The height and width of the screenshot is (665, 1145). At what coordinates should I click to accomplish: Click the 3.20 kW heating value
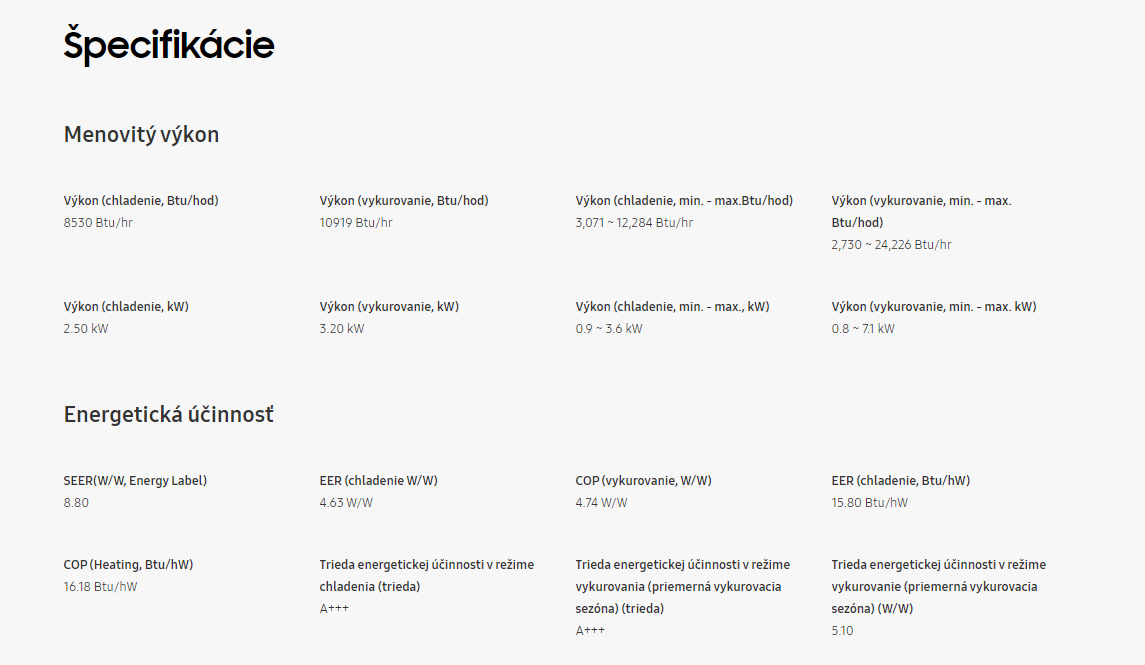click(x=342, y=328)
